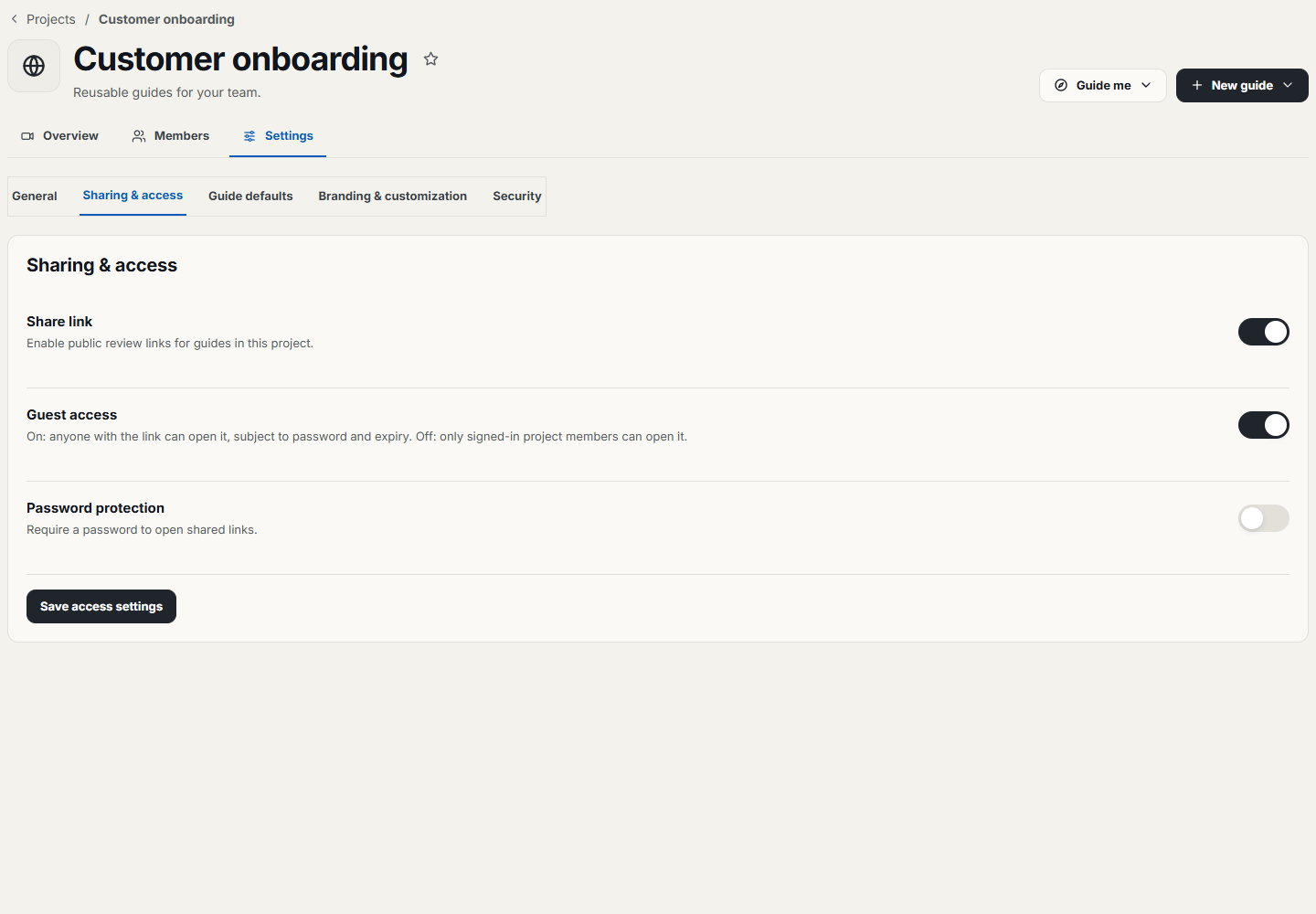
Task: Select Sharing & access sub-tab
Action: coord(133,196)
